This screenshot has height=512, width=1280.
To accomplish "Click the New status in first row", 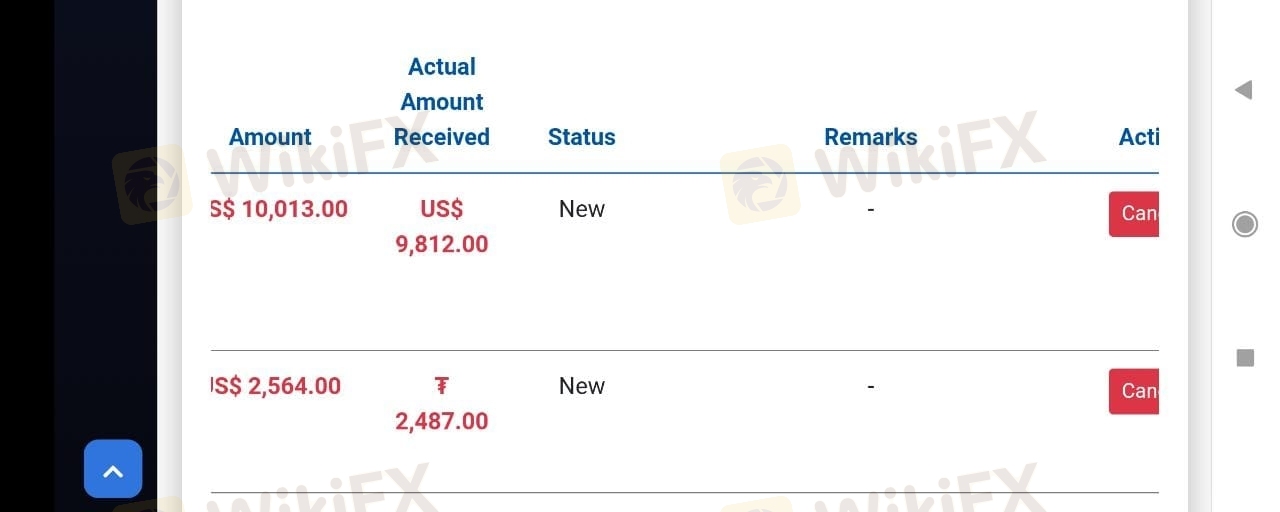I will pyautogui.click(x=582, y=209).
